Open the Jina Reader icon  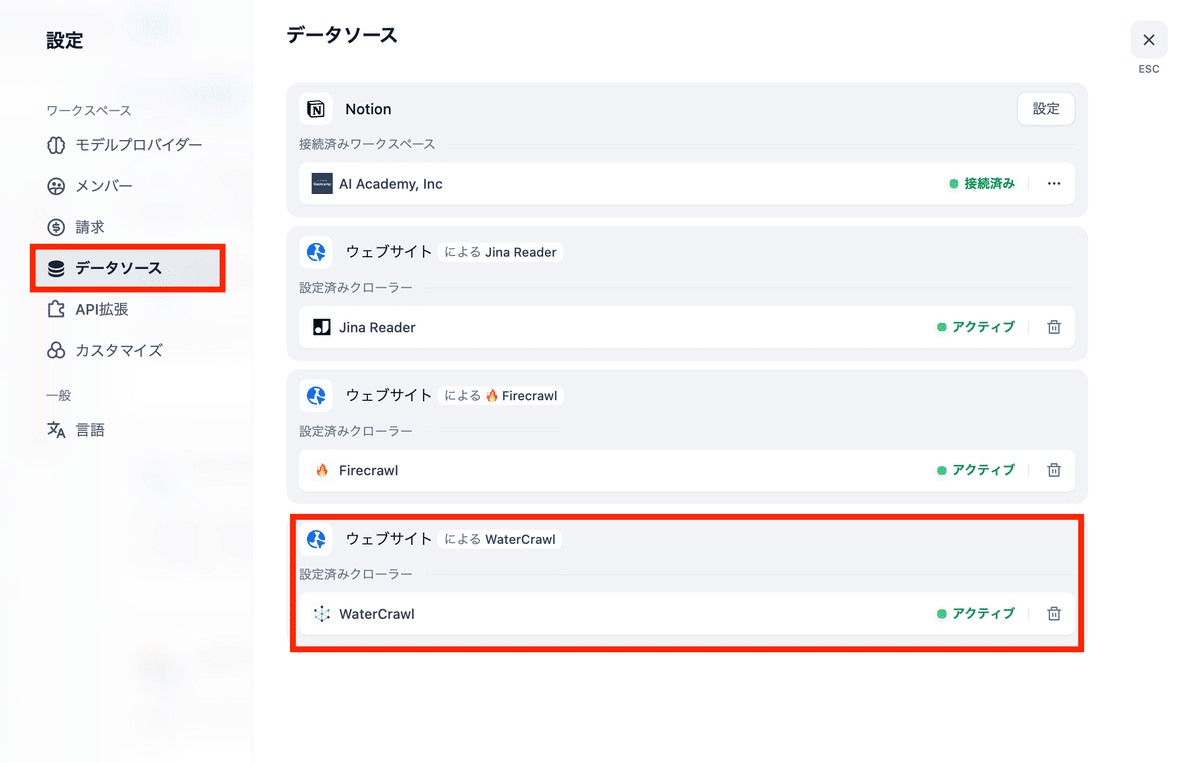(322, 327)
